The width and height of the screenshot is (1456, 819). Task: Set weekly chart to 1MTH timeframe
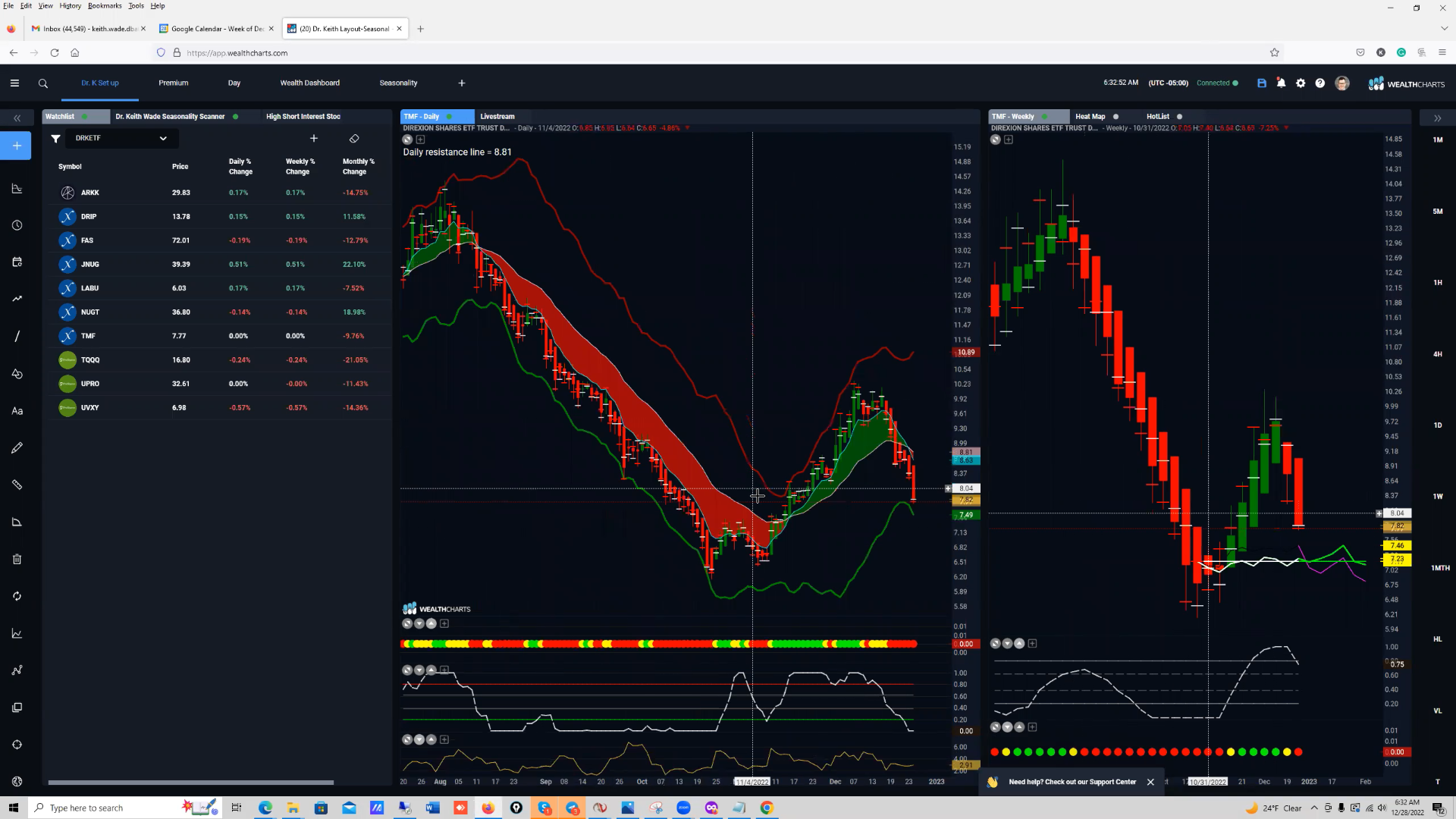click(x=1439, y=568)
